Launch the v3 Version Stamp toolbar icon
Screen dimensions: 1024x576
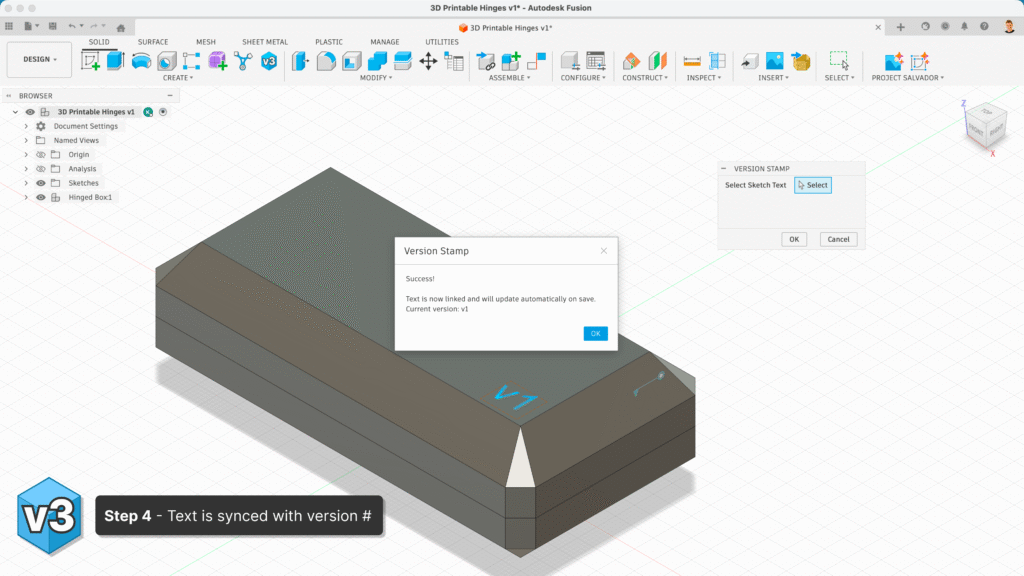[x=269, y=61]
